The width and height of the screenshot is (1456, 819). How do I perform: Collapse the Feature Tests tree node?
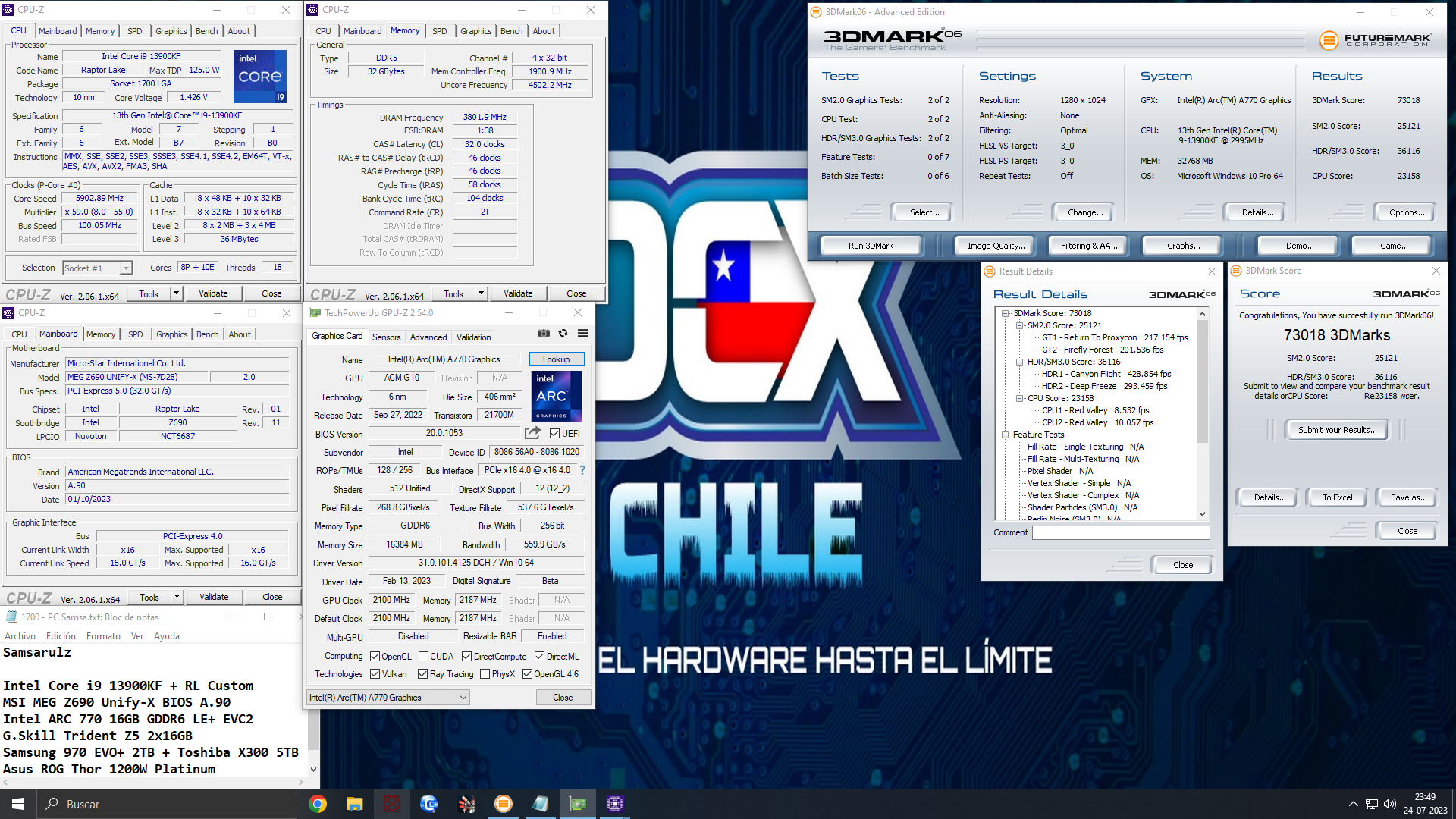coord(1006,435)
